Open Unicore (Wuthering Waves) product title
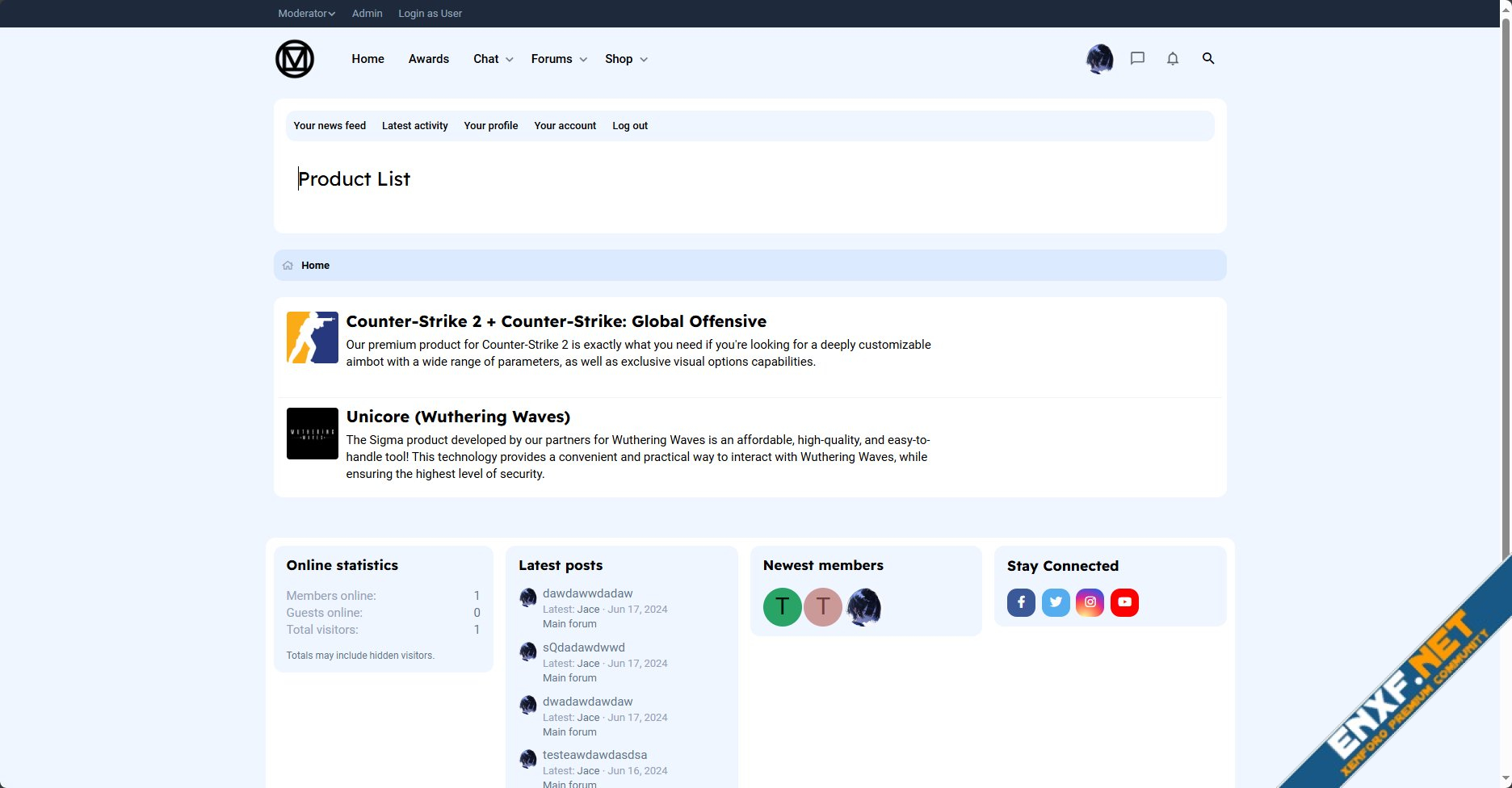 pyautogui.click(x=458, y=417)
